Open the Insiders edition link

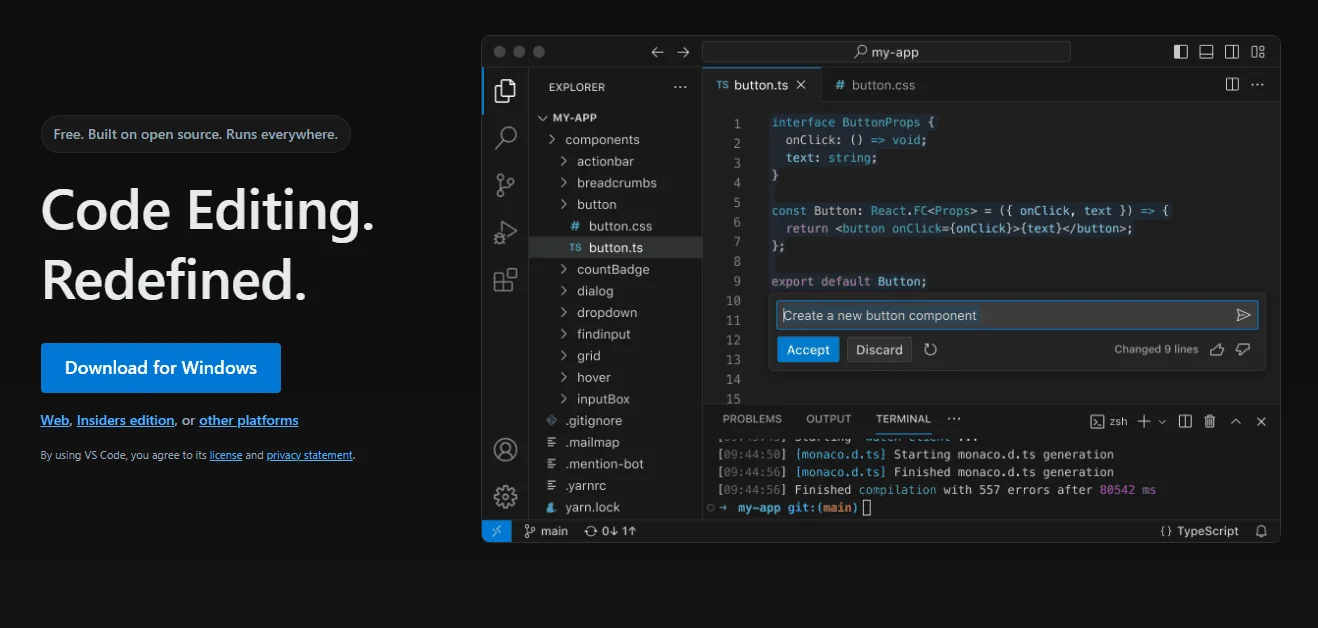(x=125, y=420)
